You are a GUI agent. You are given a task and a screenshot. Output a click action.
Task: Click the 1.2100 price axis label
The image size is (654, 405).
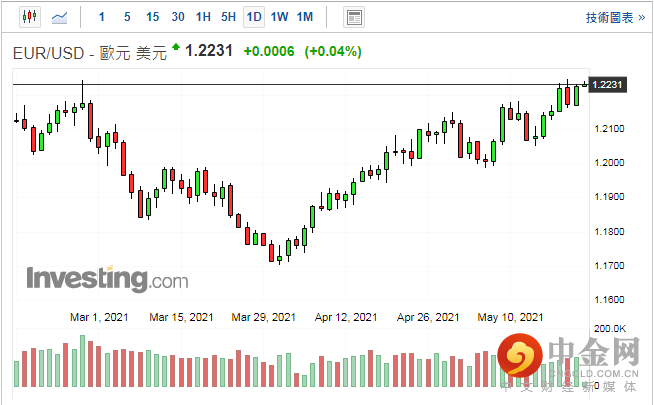coord(609,128)
